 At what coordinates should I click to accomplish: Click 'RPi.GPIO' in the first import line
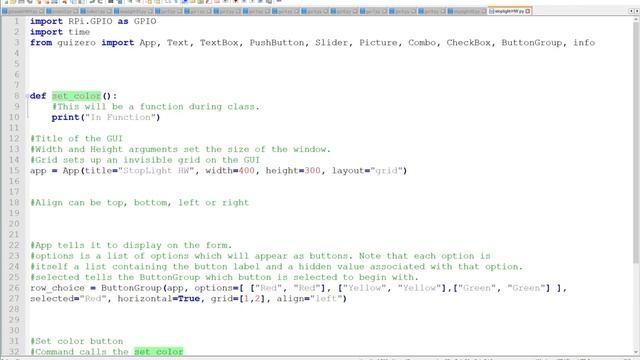coord(90,21)
